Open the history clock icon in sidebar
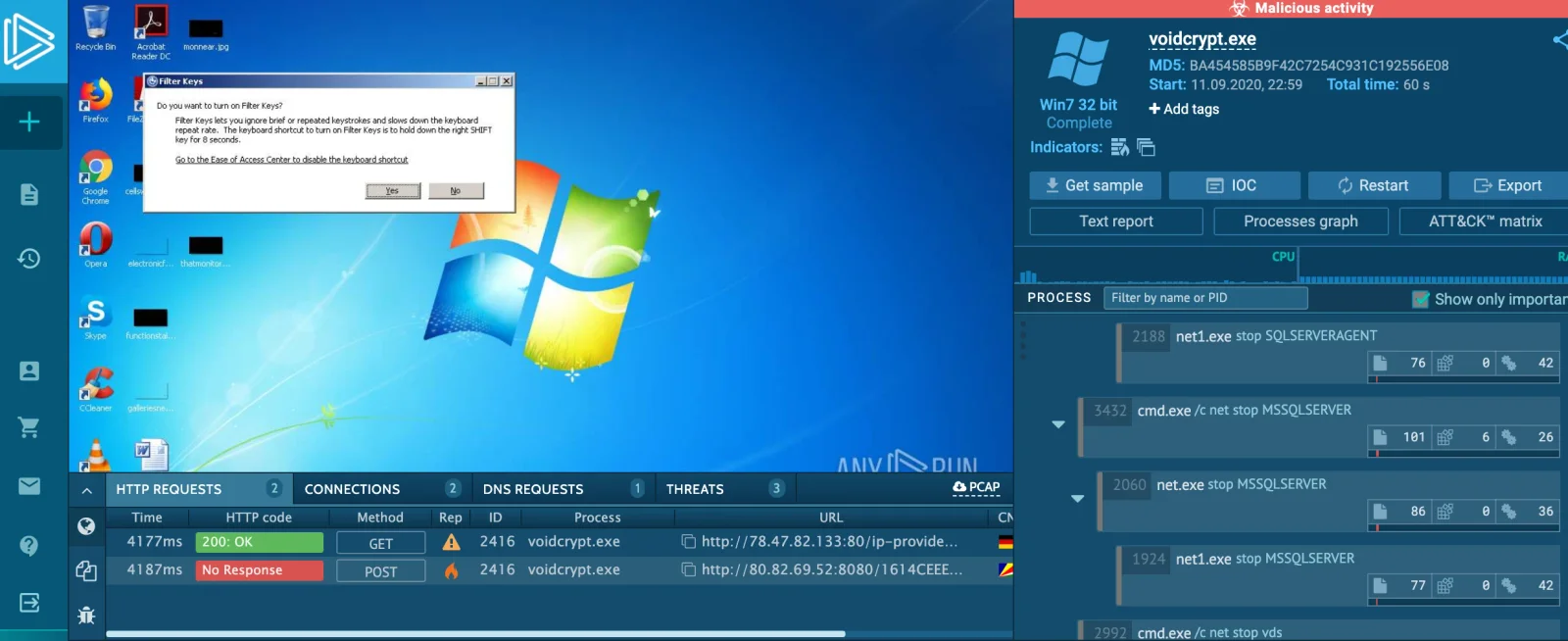The width and height of the screenshot is (1568, 641). click(29, 258)
